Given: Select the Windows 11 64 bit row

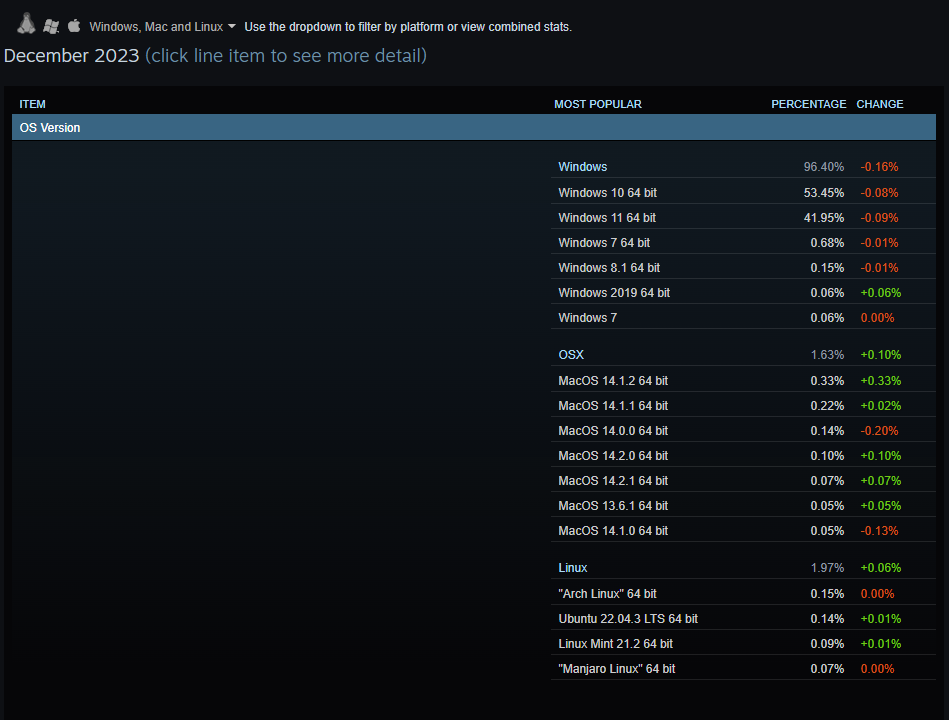Looking at the screenshot, I should coord(743,217).
